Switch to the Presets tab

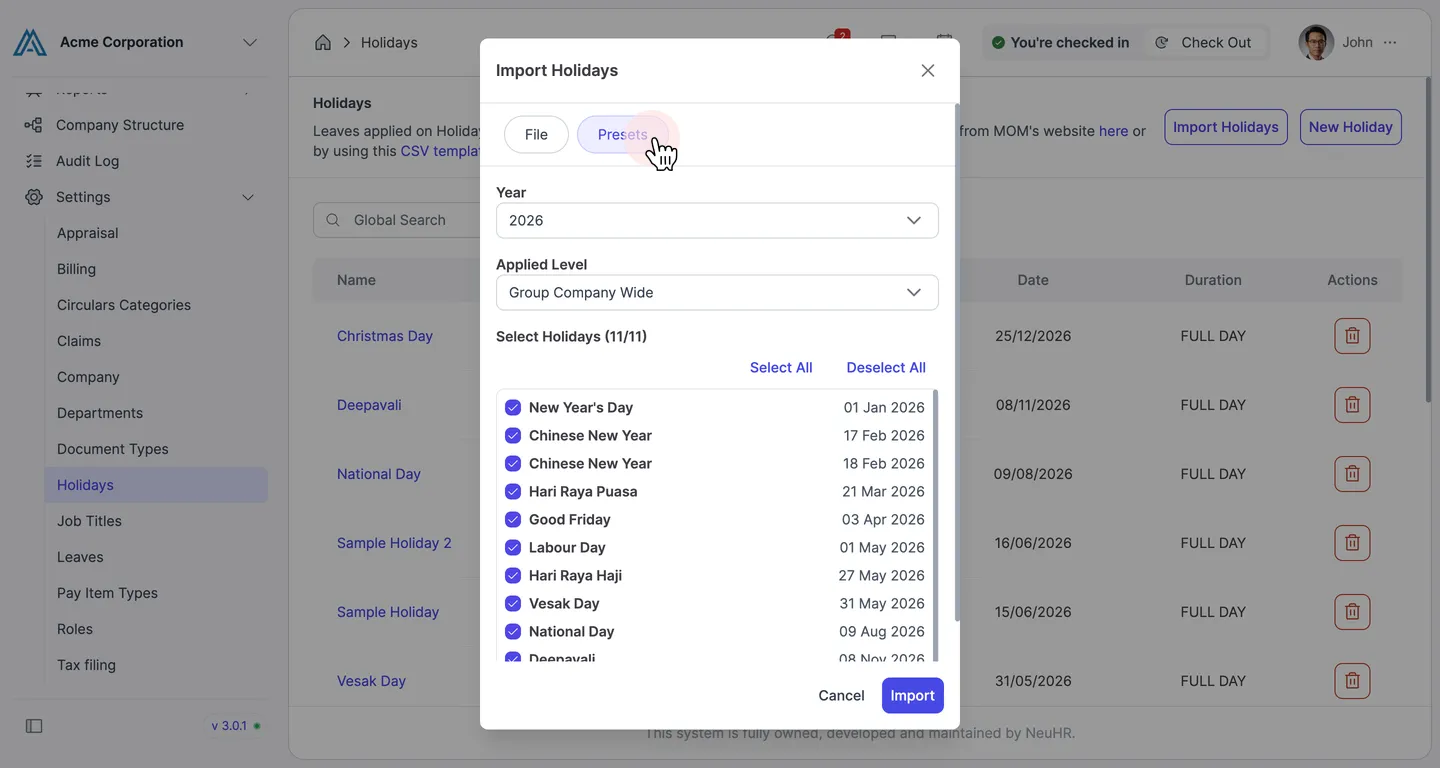coord(622,134)
